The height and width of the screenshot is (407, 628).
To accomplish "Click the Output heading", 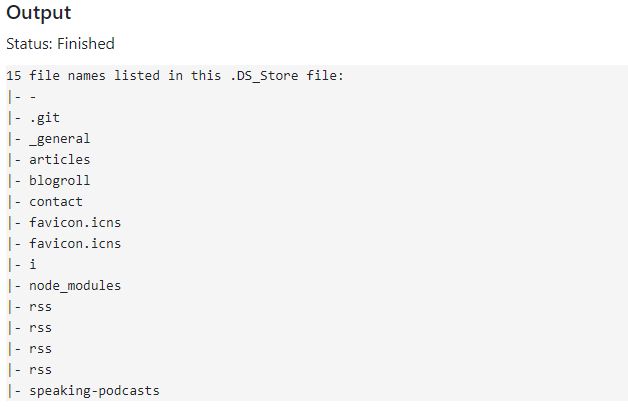I will [x=40, y=13].
